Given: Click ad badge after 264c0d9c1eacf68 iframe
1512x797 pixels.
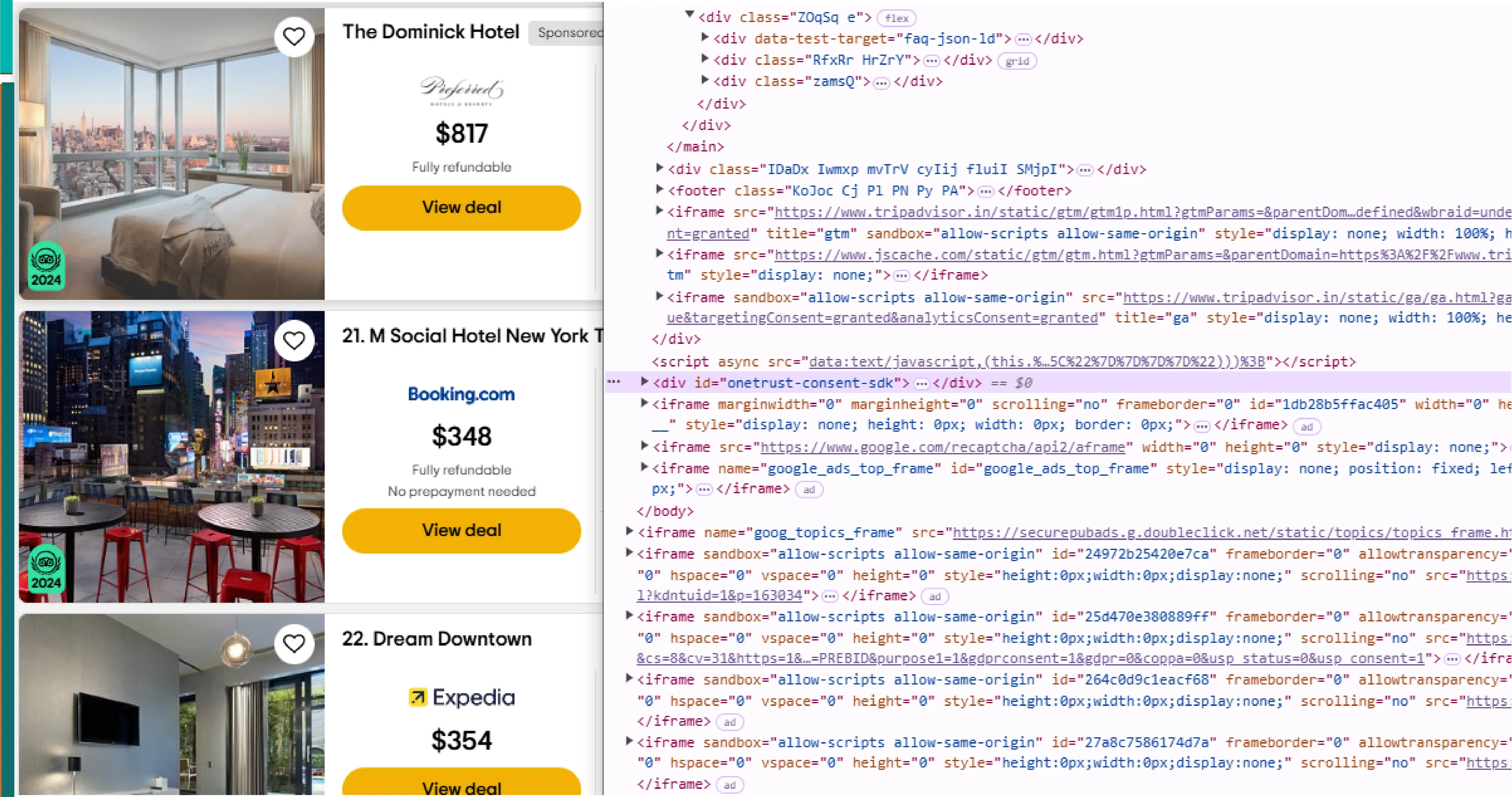Looking at the screenshot, I should coord(730,722).
